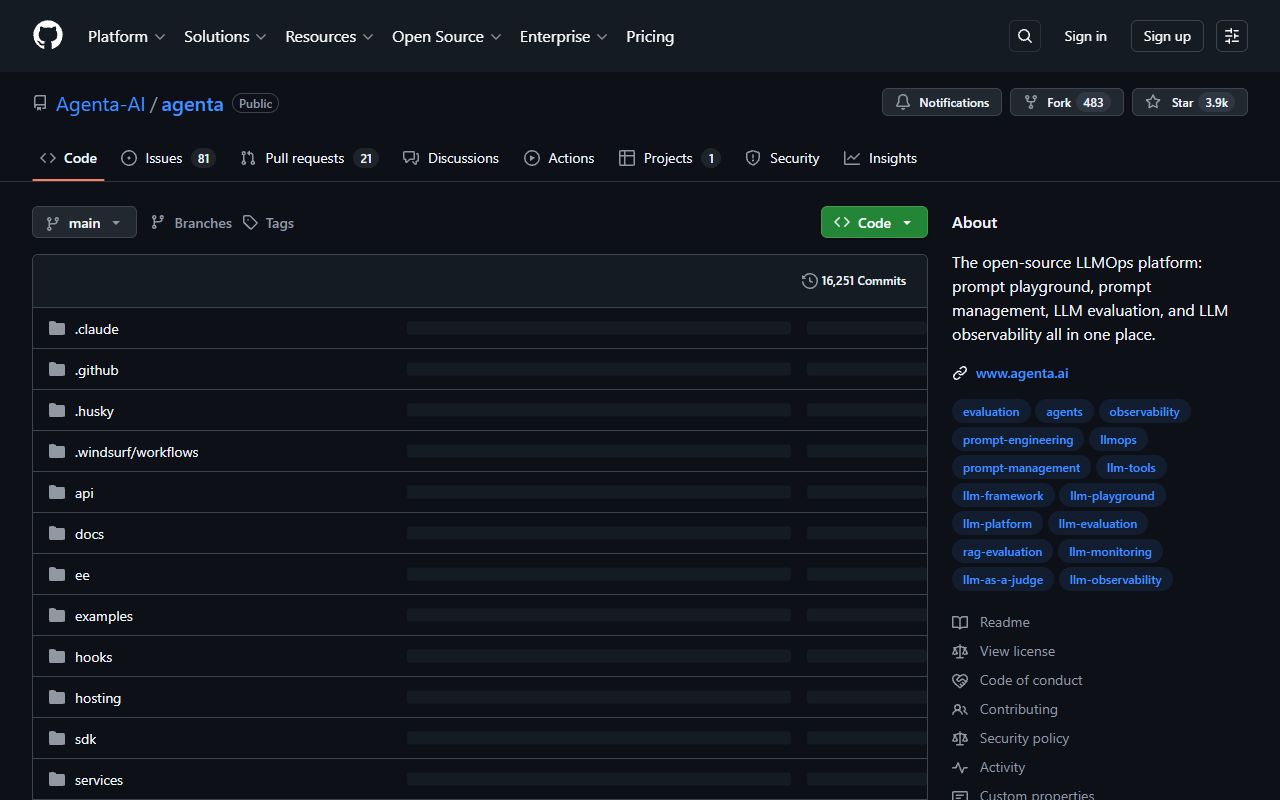Switch to the Pull requests tab
This screenshot has width=1280, height=800.
(x=306, y=158)
